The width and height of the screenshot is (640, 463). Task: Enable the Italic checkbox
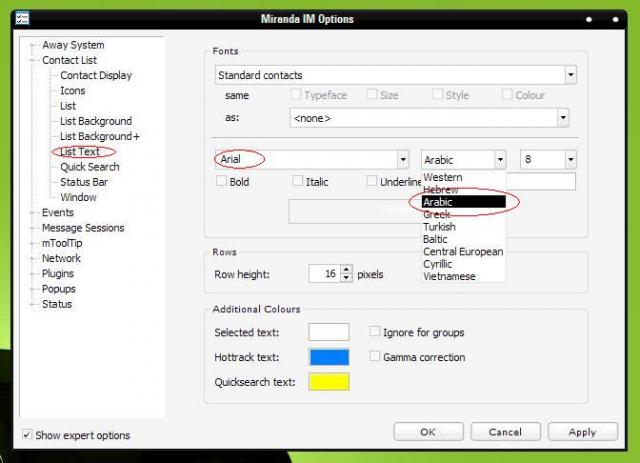point(298,181)
